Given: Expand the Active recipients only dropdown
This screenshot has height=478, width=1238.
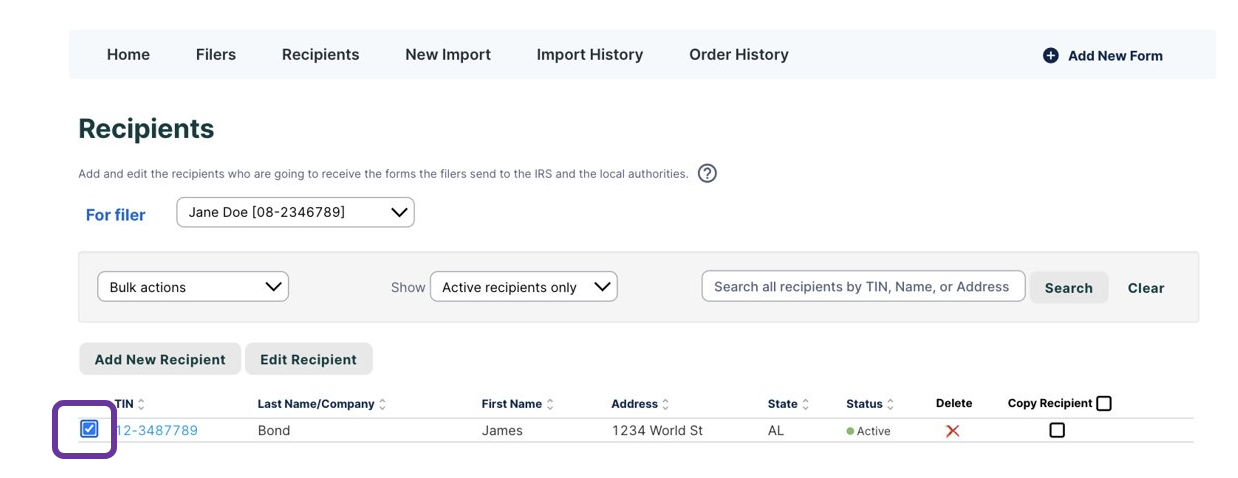Looking at the screenshot, I should 523,287.
